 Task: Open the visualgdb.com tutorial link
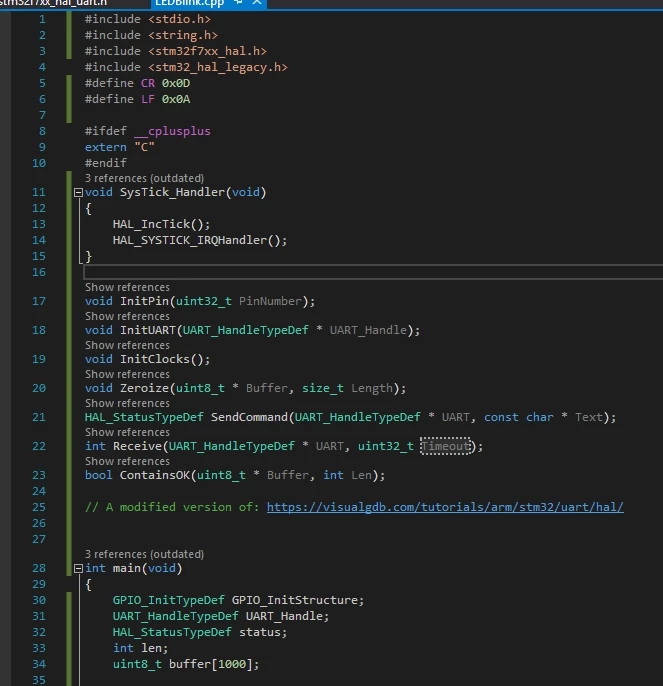click(x=445, y=507)
